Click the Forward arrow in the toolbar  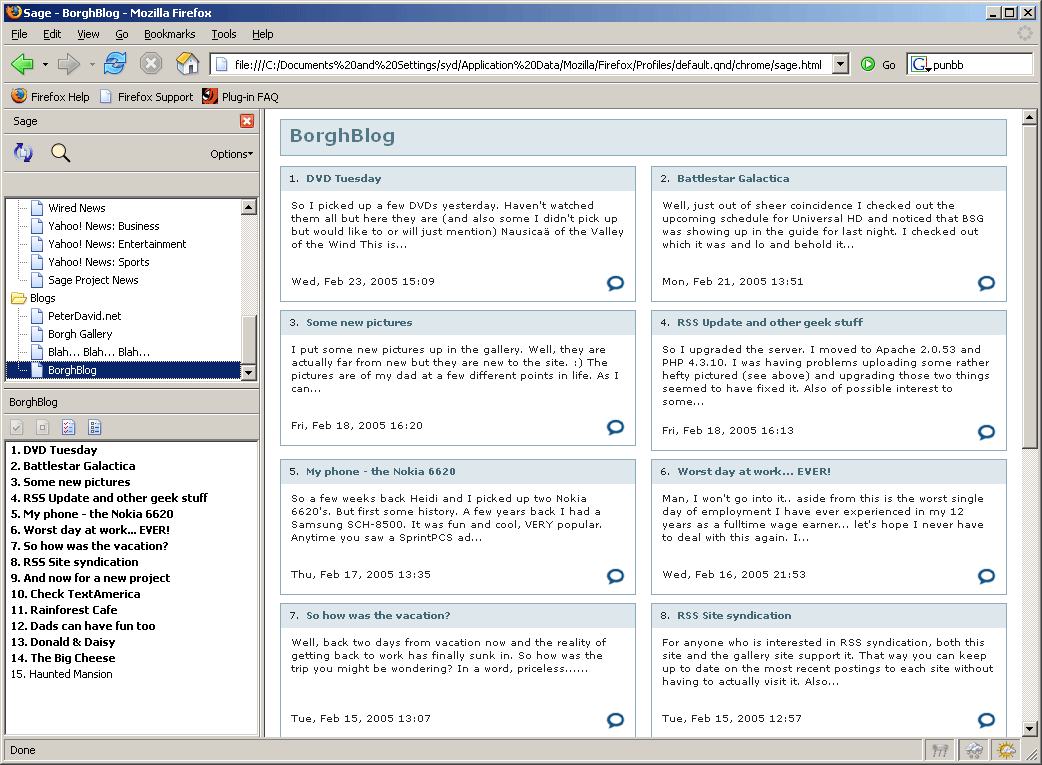pyautogui.click(x=68, y=64)
